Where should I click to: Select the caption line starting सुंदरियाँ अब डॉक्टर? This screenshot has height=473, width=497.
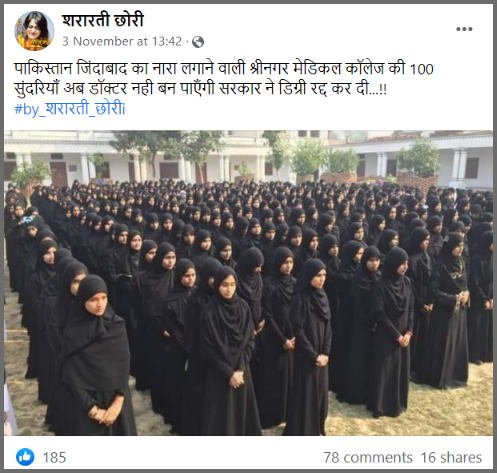click(x=200, y=89)
